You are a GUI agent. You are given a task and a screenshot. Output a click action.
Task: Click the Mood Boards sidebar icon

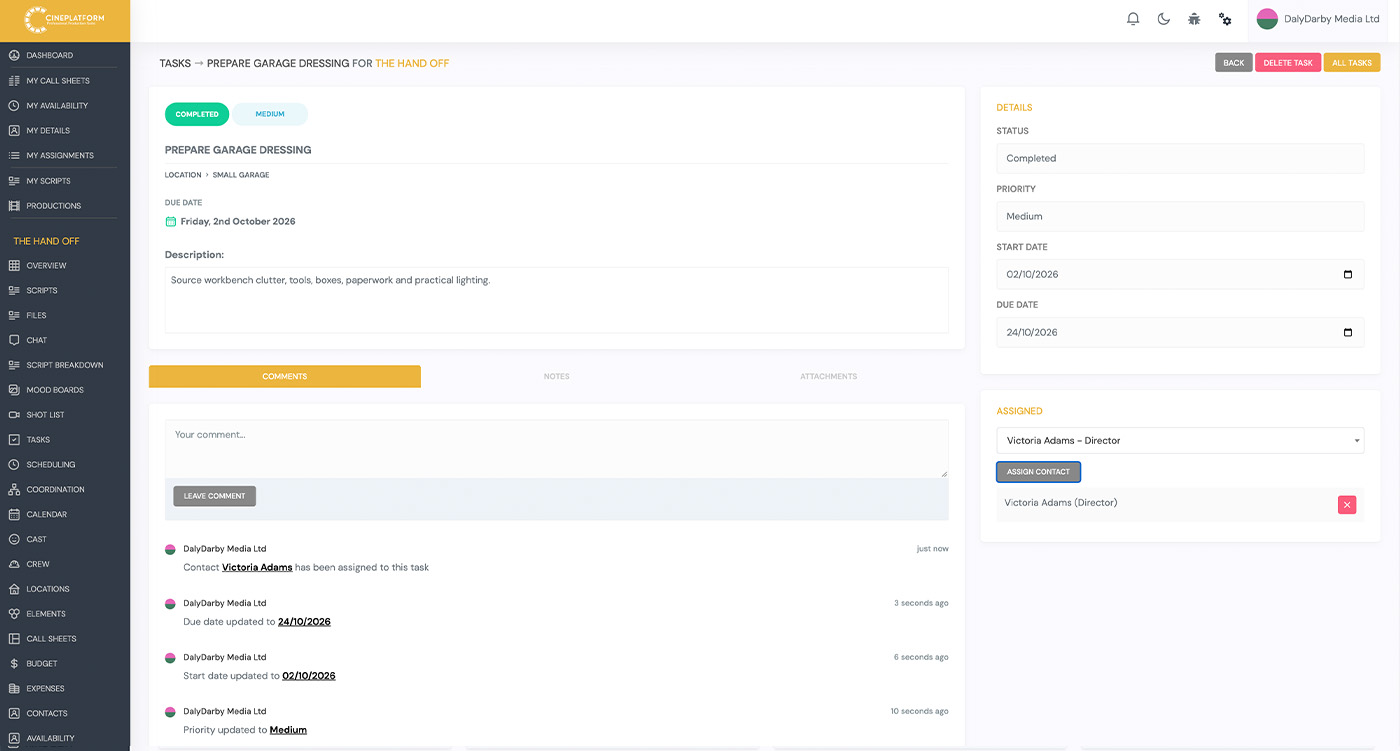[x=14, y=390]
